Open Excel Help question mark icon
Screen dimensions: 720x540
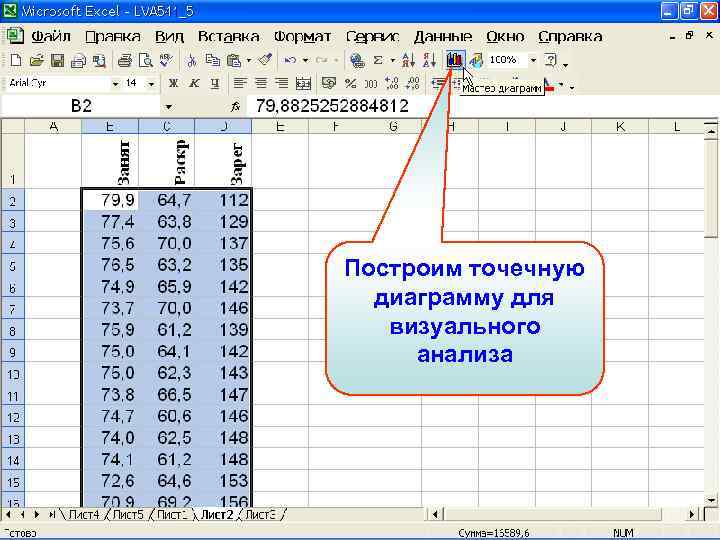[x=550, y=60]
